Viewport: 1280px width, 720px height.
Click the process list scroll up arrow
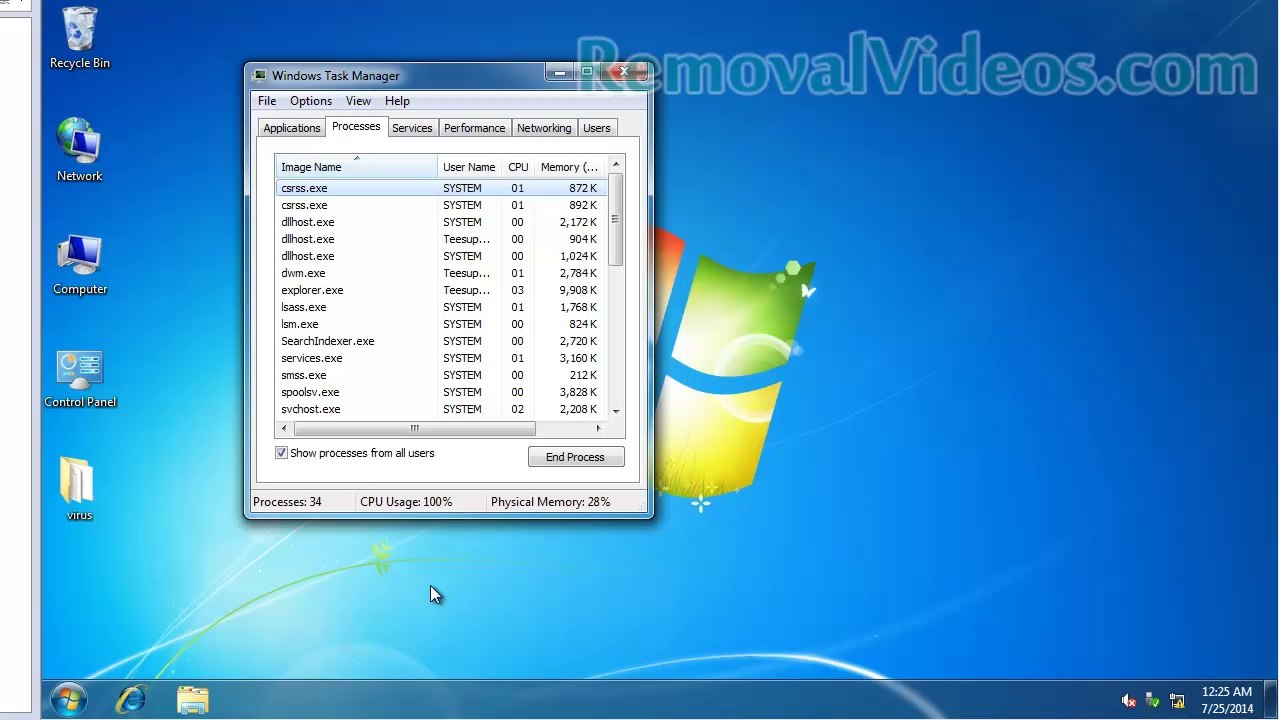tap(616, 164)
